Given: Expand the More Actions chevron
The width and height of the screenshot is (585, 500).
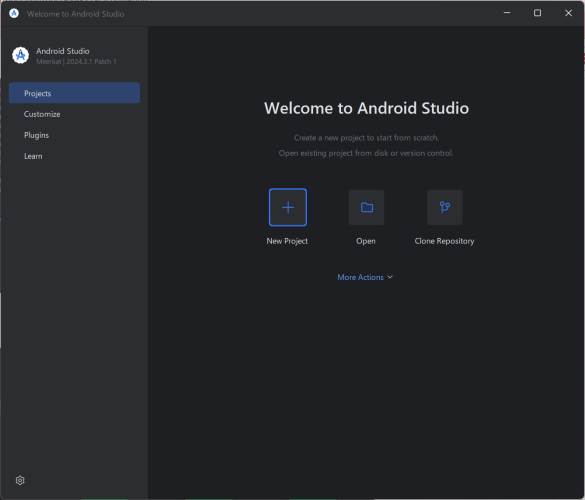Looking at the screenshot, I should point(390,277).
